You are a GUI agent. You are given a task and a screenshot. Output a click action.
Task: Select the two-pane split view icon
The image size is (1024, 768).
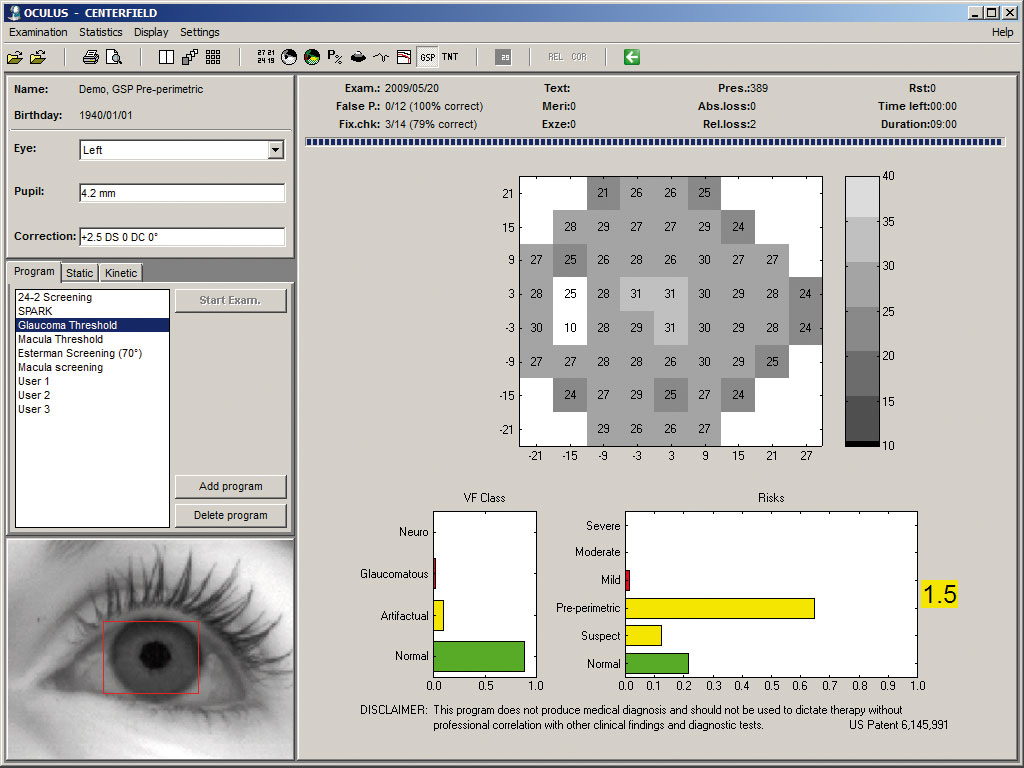click(x=167, y=57)
